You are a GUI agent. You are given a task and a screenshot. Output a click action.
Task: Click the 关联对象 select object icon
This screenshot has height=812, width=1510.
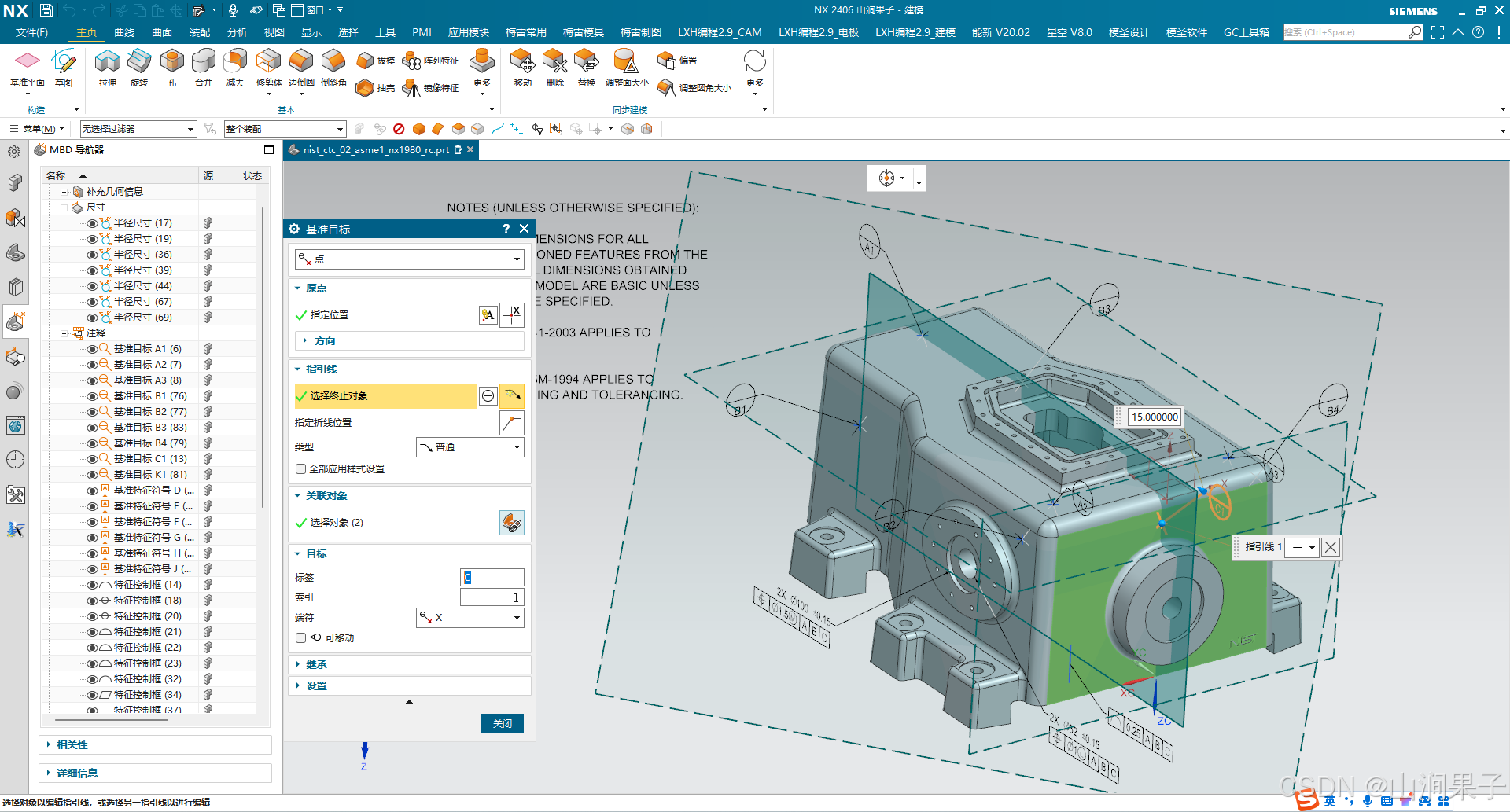(512, 523)
